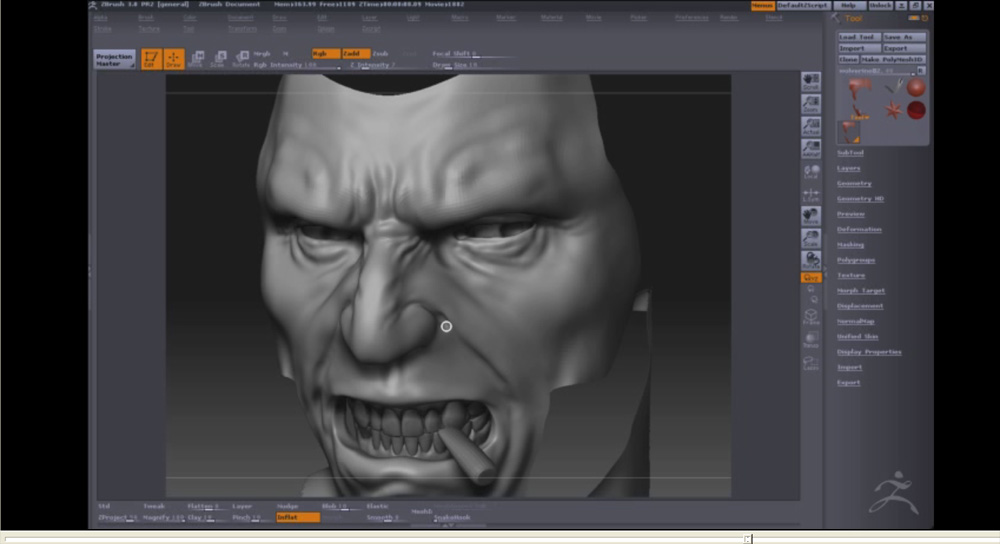The image size is (1000, 544).
Task: Click the Zoom canvas navigation icon
Action: (x=811, y=104)
